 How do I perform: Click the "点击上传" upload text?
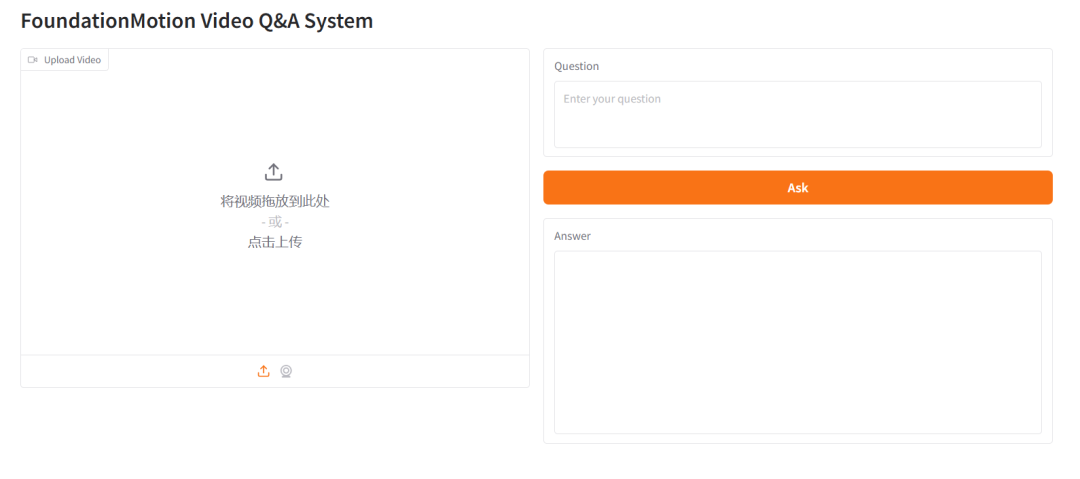click(274, 242)
